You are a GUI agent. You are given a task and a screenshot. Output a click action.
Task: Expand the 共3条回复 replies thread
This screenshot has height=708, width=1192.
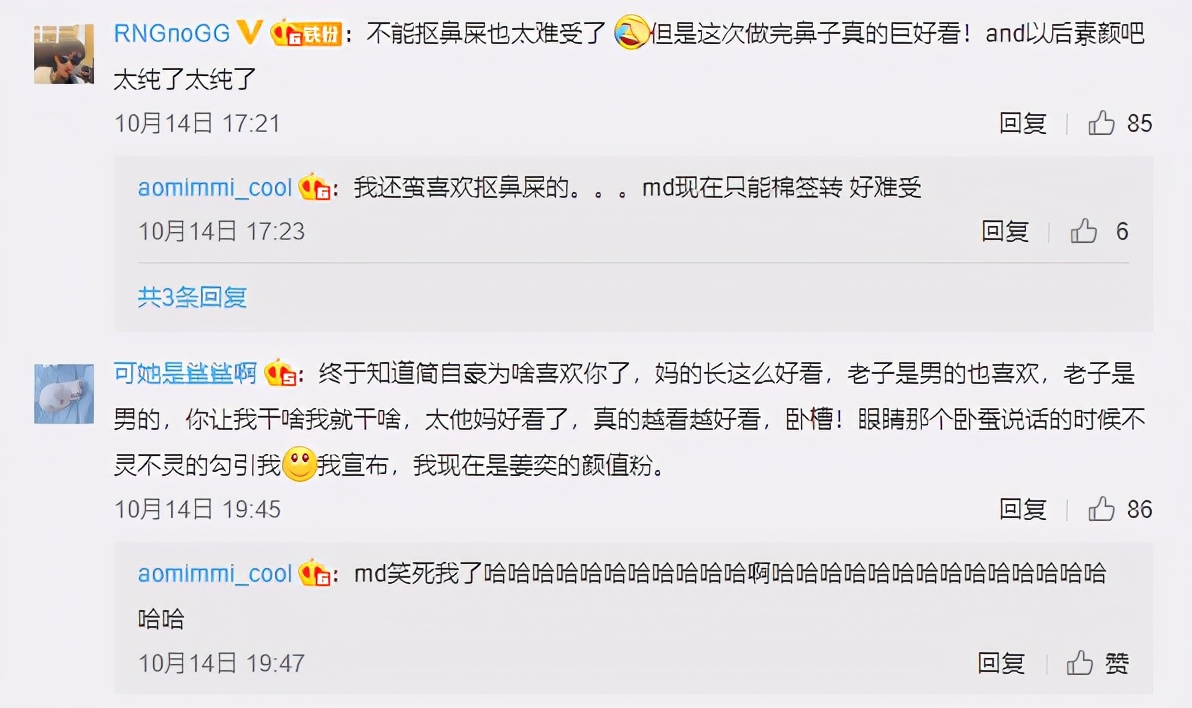coord(192,297)
